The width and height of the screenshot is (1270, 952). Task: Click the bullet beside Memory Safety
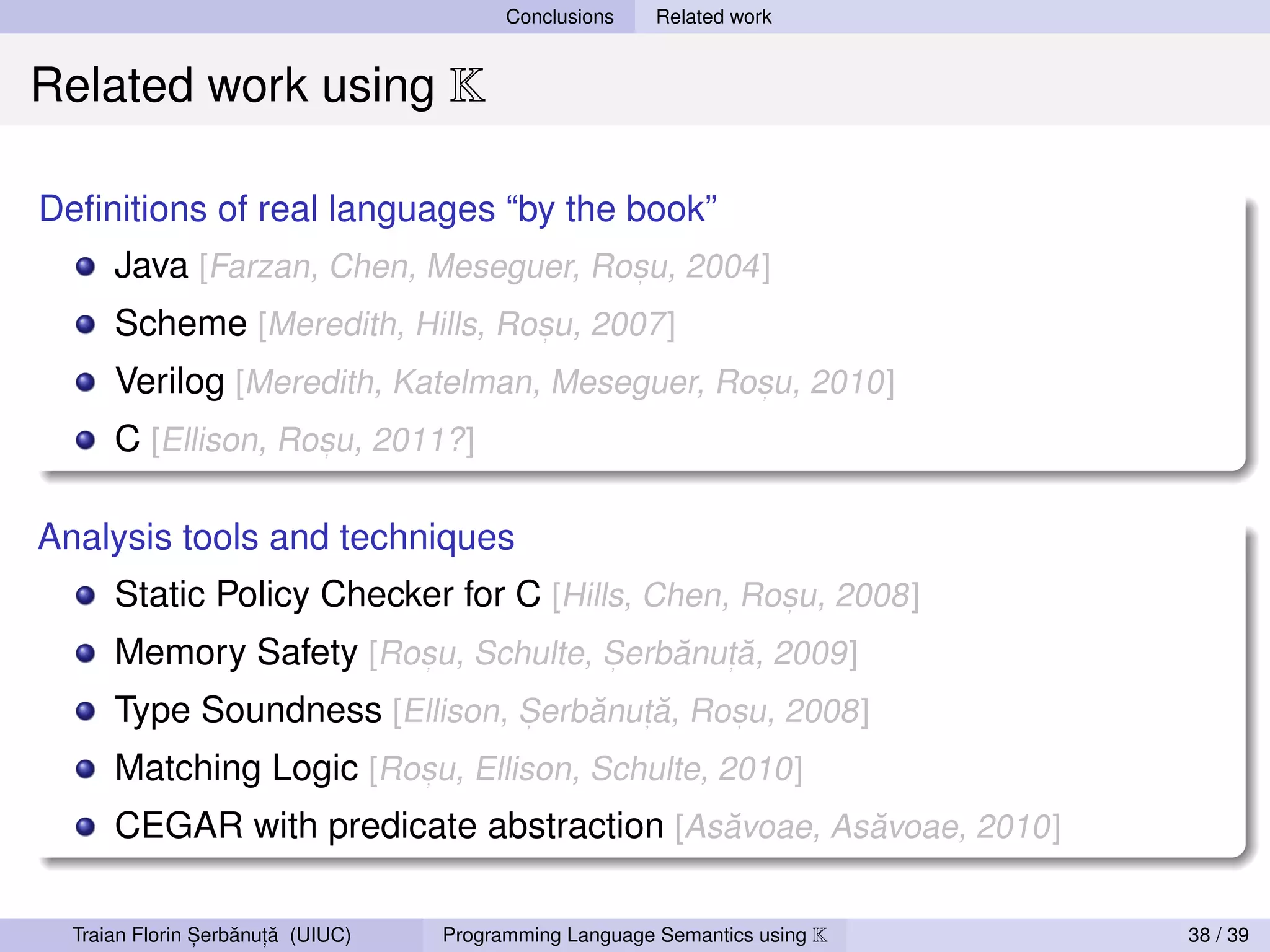point(86,653)
